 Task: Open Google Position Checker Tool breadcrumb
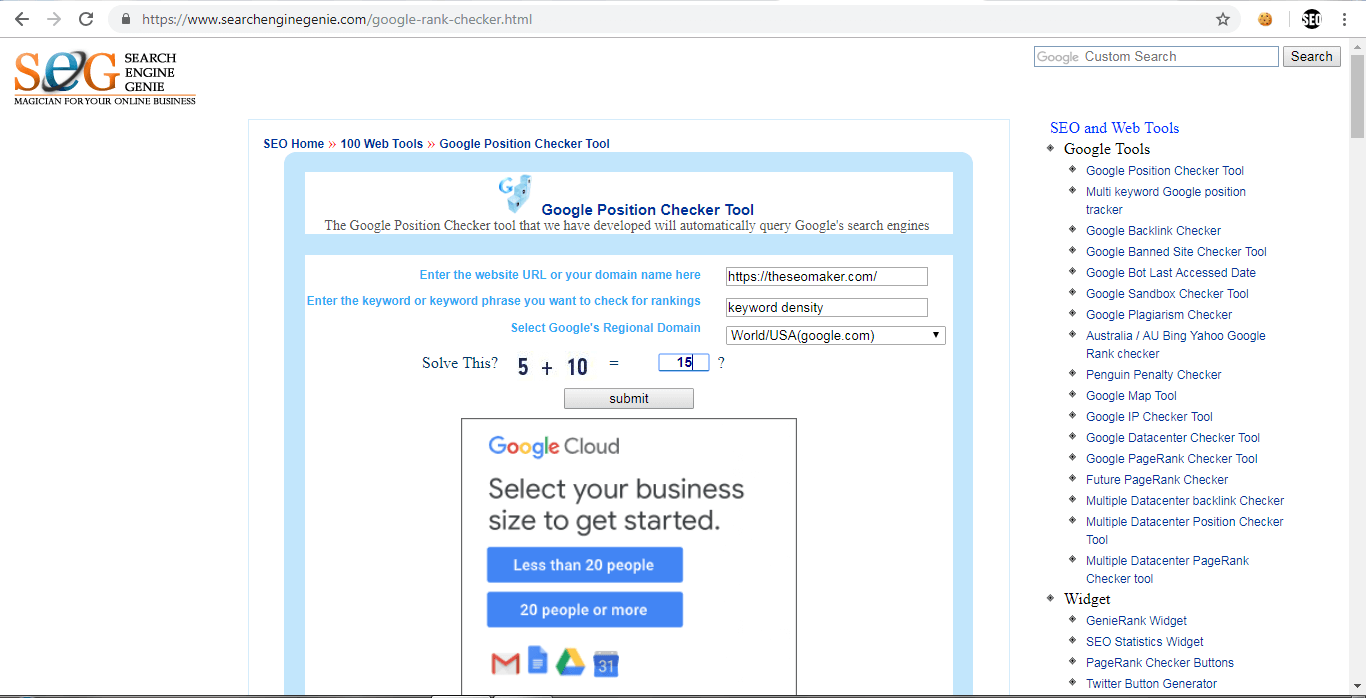coord(525,144)
